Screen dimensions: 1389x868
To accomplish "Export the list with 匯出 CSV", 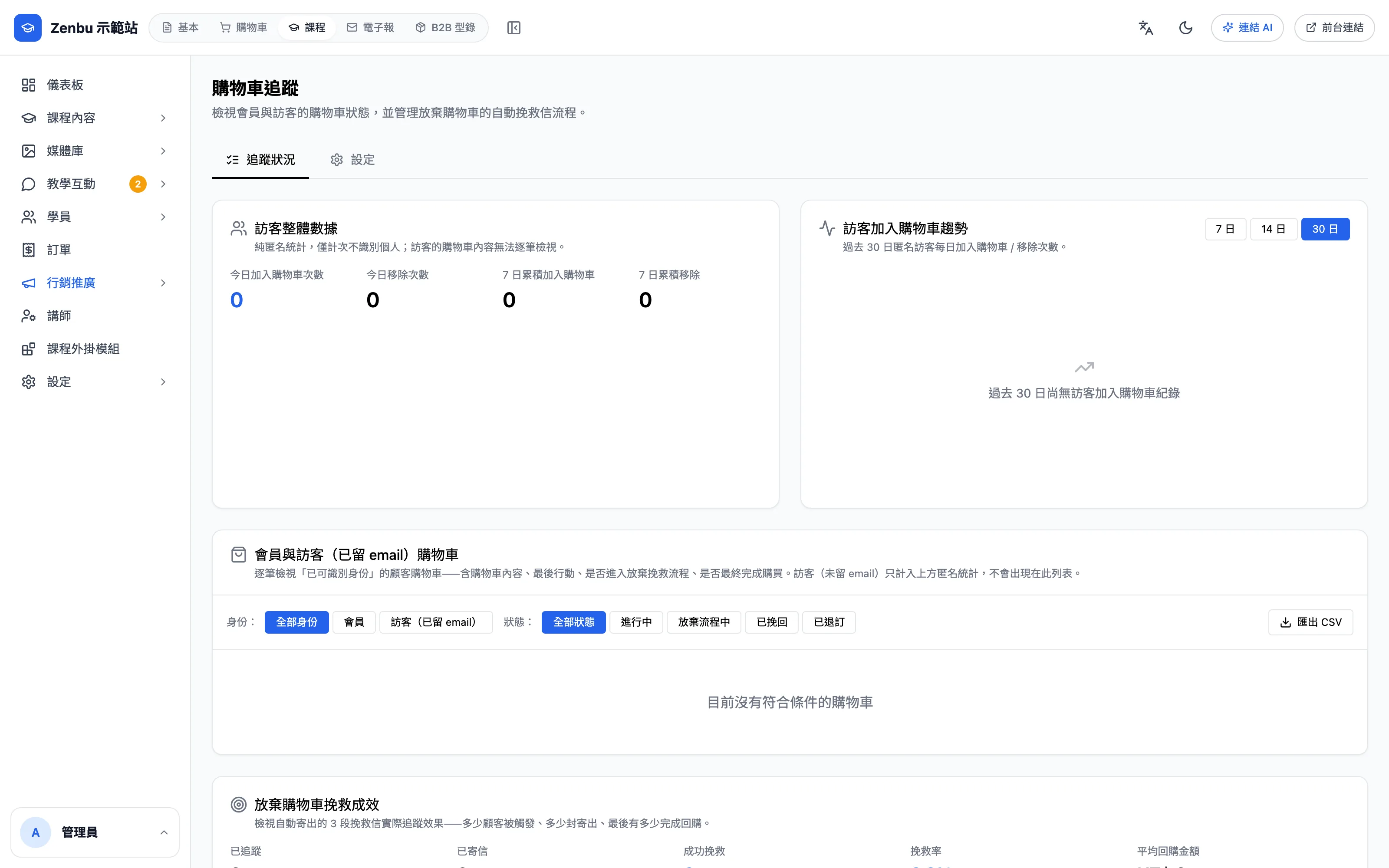I will 1311,622.
